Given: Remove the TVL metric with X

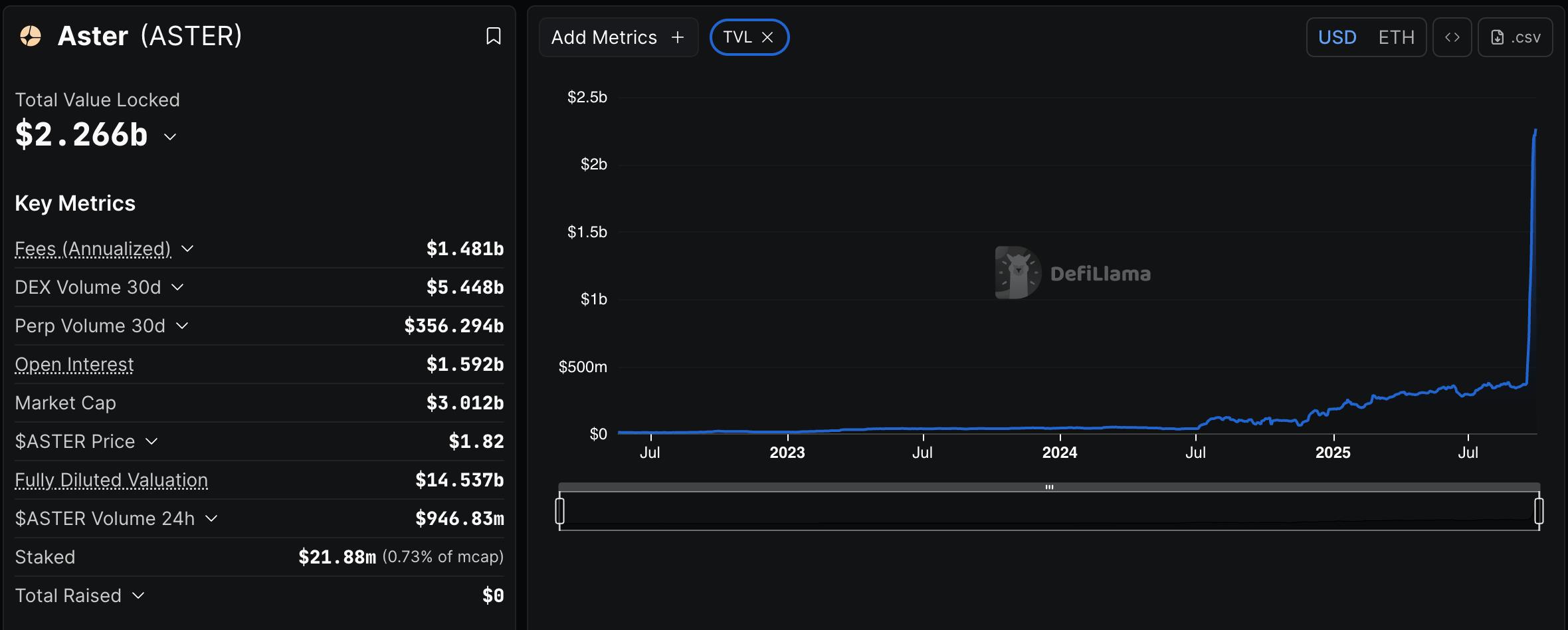Looking at the screenshot, I should coord(767,37).
